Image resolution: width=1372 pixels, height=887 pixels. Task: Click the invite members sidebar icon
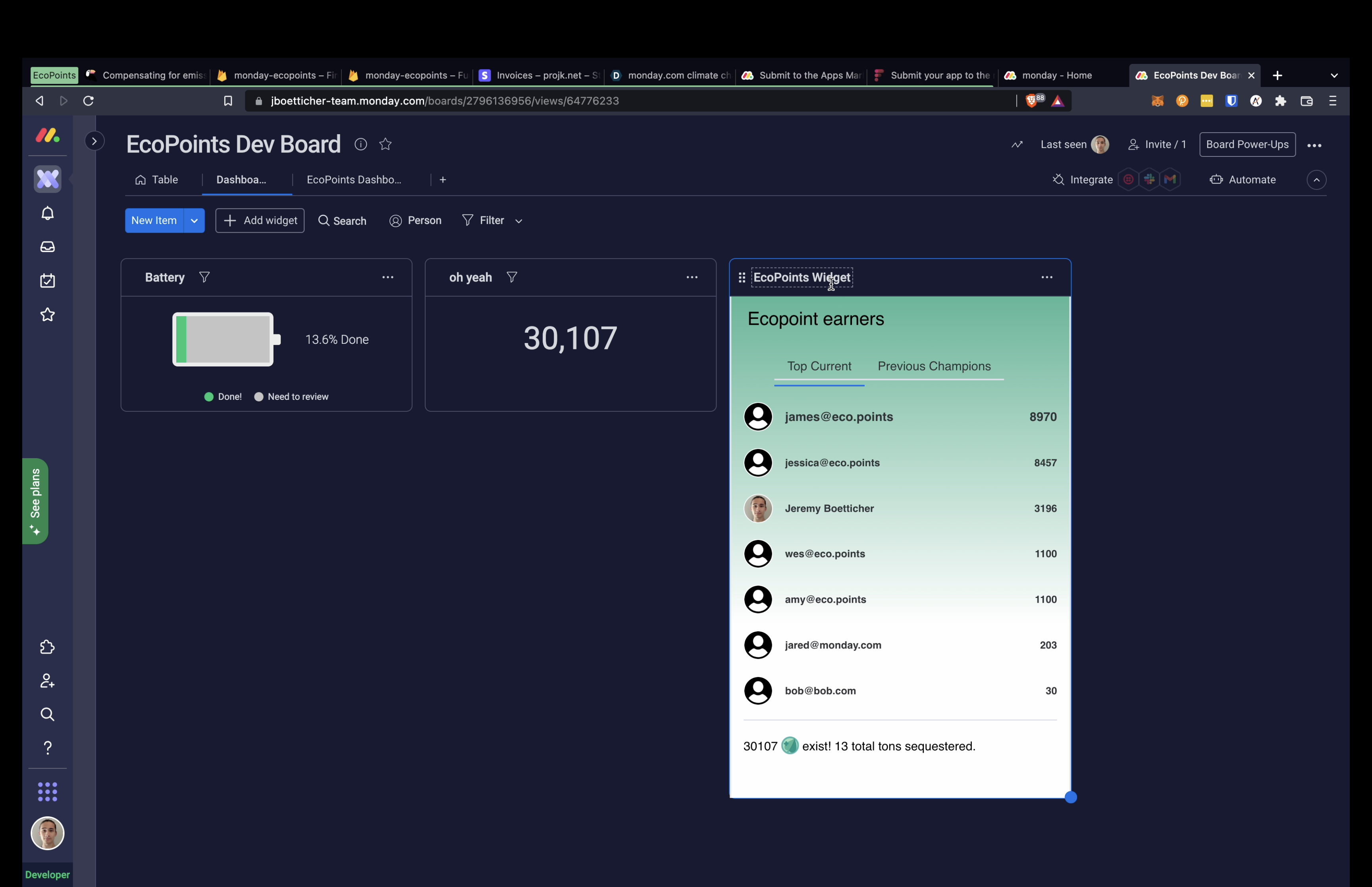tap(47, 681)
